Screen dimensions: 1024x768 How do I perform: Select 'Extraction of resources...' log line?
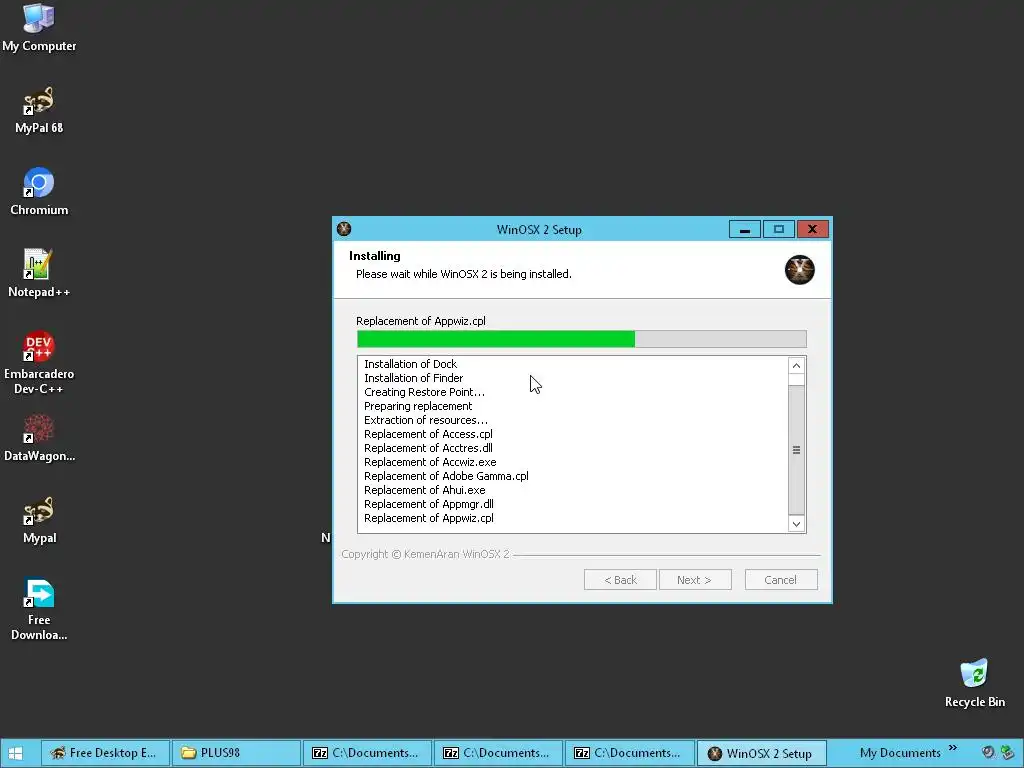pos(426,420)
